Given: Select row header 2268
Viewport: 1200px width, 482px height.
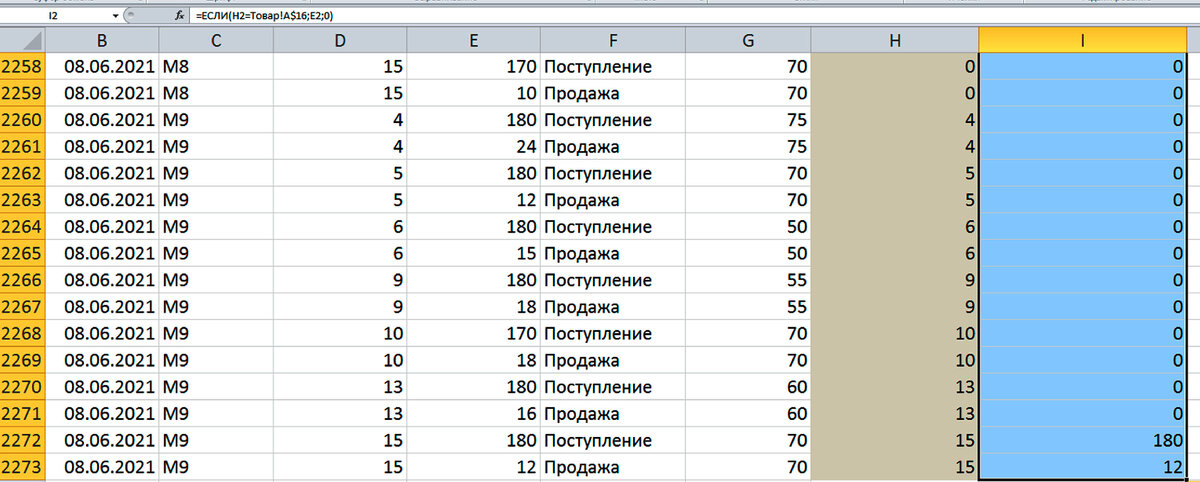Looking at the screenshot, I should point(22,334).
